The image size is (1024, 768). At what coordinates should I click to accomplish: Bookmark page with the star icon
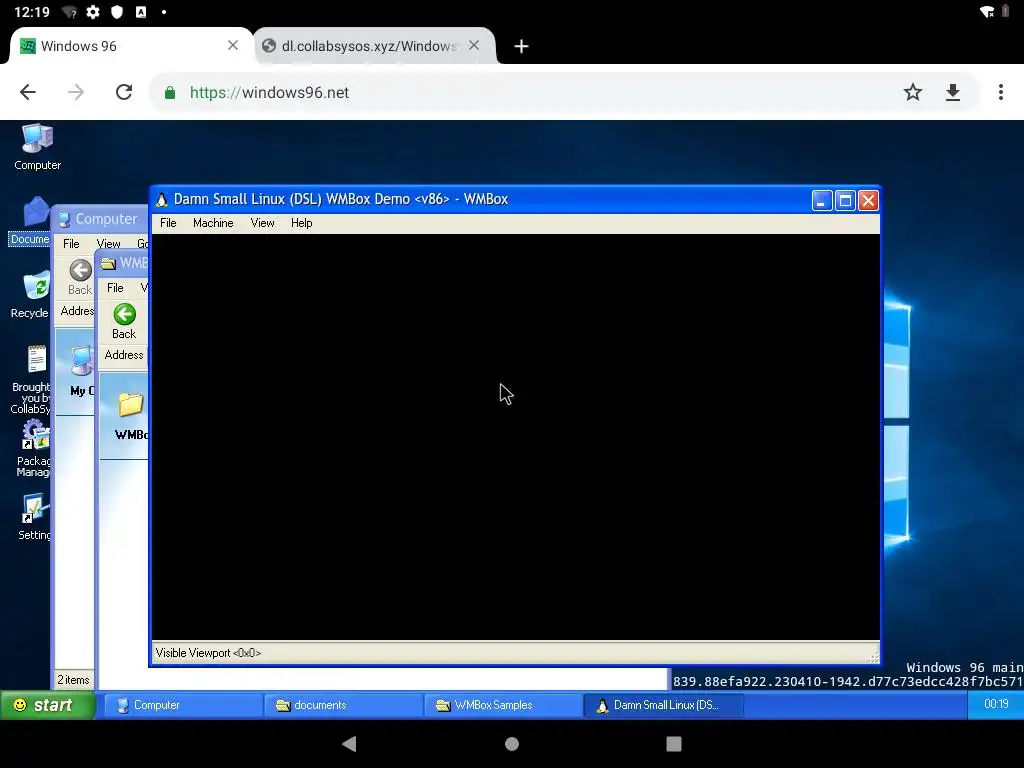[x=912, y=92]
